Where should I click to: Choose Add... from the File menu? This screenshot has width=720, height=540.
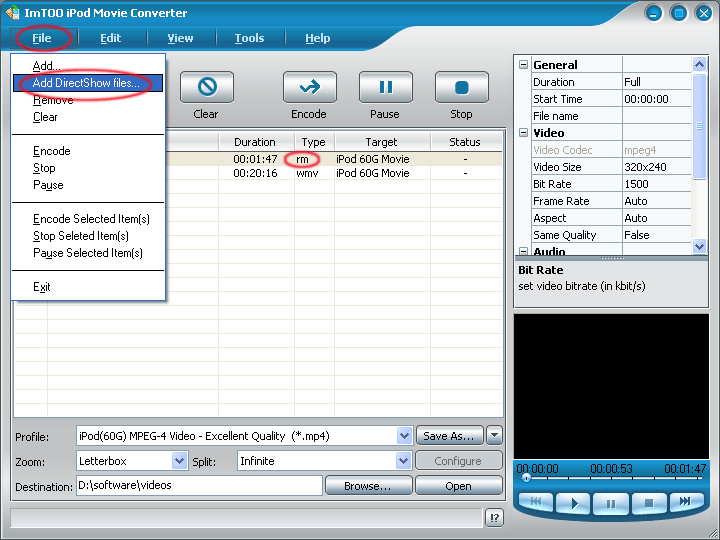coord(88,66)
